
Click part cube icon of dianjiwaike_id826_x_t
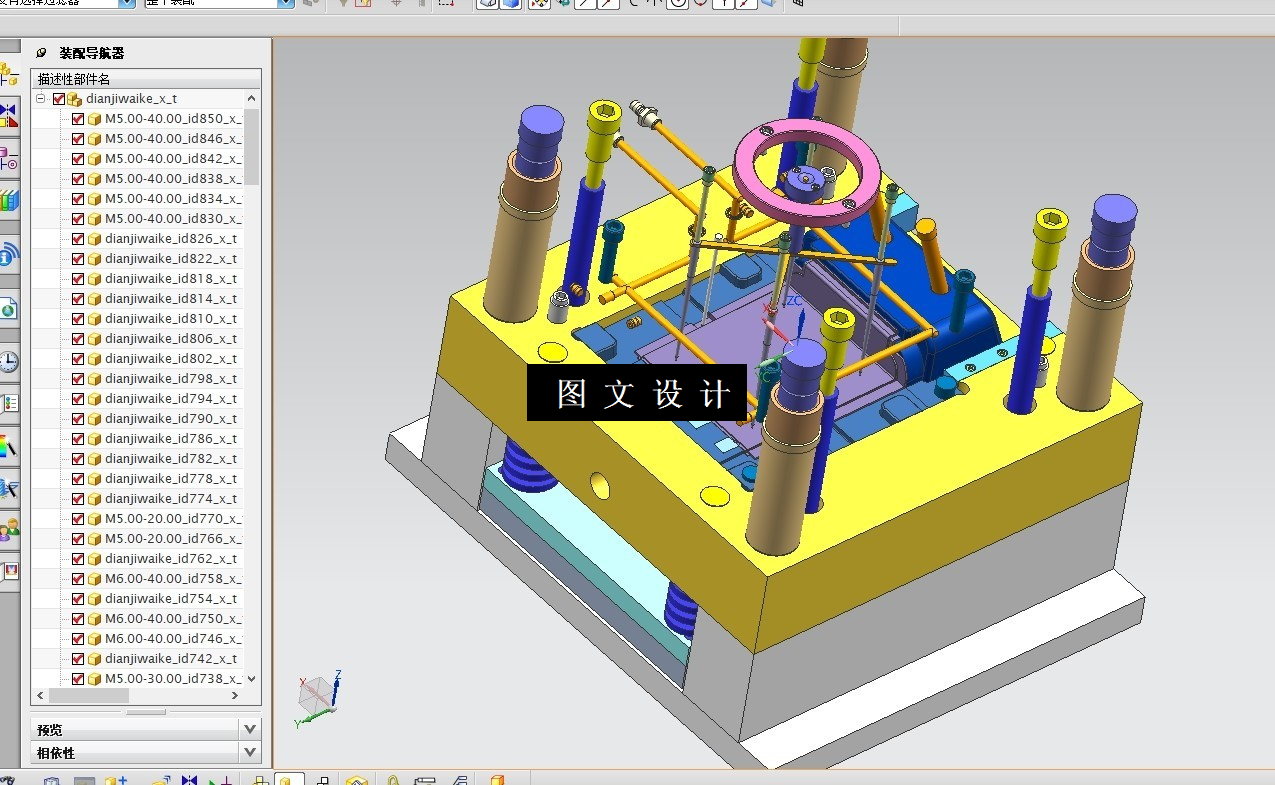(95, 239)
